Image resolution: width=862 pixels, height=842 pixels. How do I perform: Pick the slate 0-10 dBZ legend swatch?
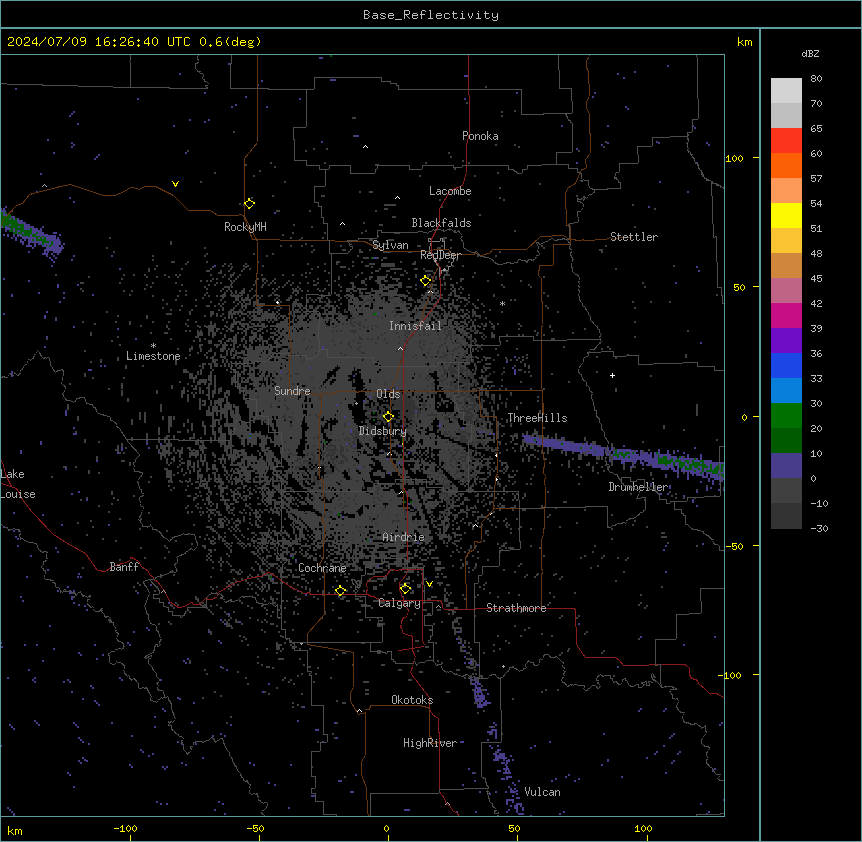[x=786, y=466]
